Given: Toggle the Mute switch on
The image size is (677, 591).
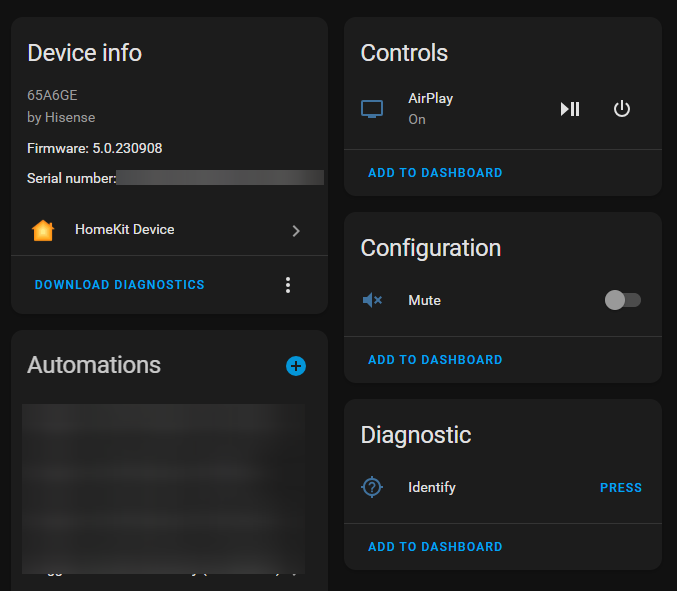Looking at the screenshot, I should click(x=622, y=300).
